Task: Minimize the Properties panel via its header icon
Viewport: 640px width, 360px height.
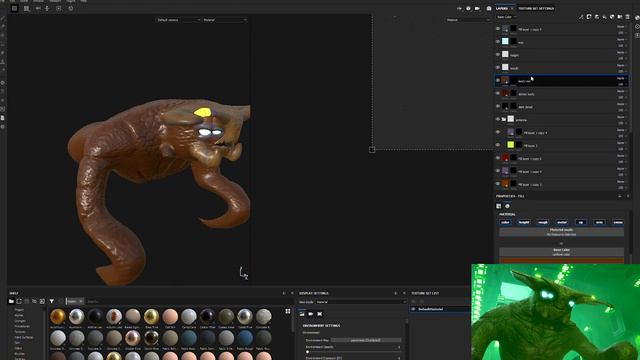Action: coord(620,196)
